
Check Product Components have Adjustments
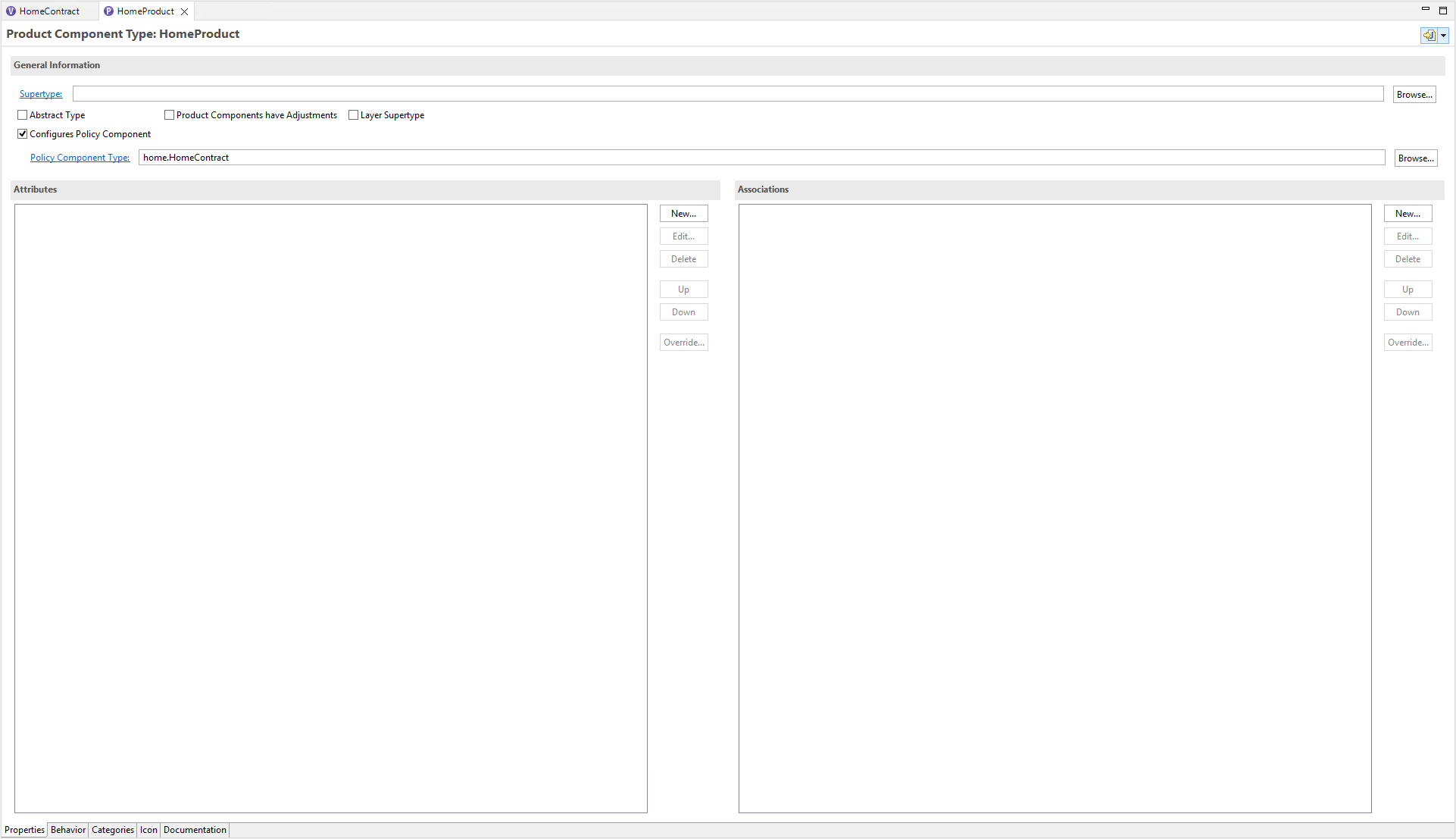[169, 114]
